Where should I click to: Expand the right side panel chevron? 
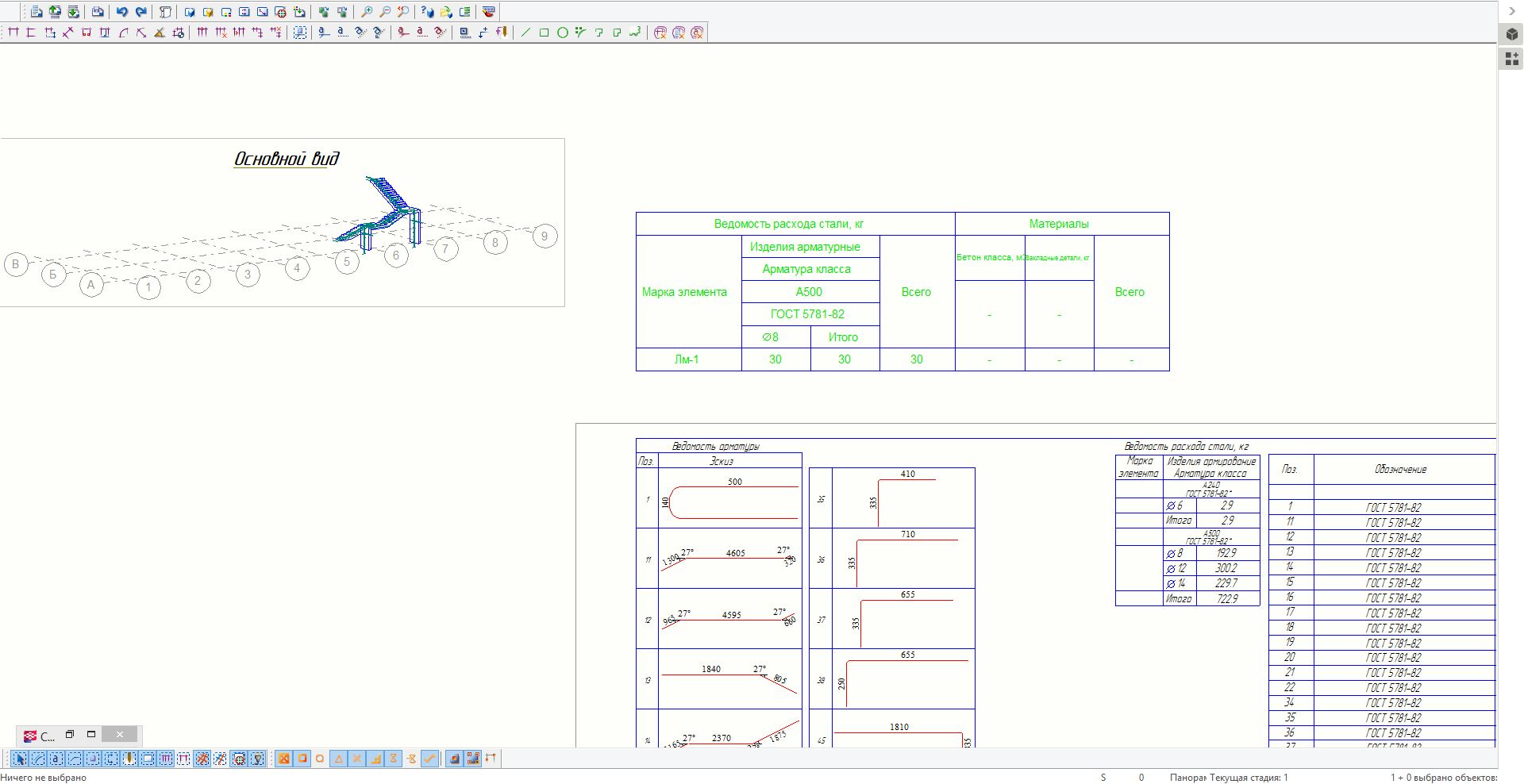1511,11
